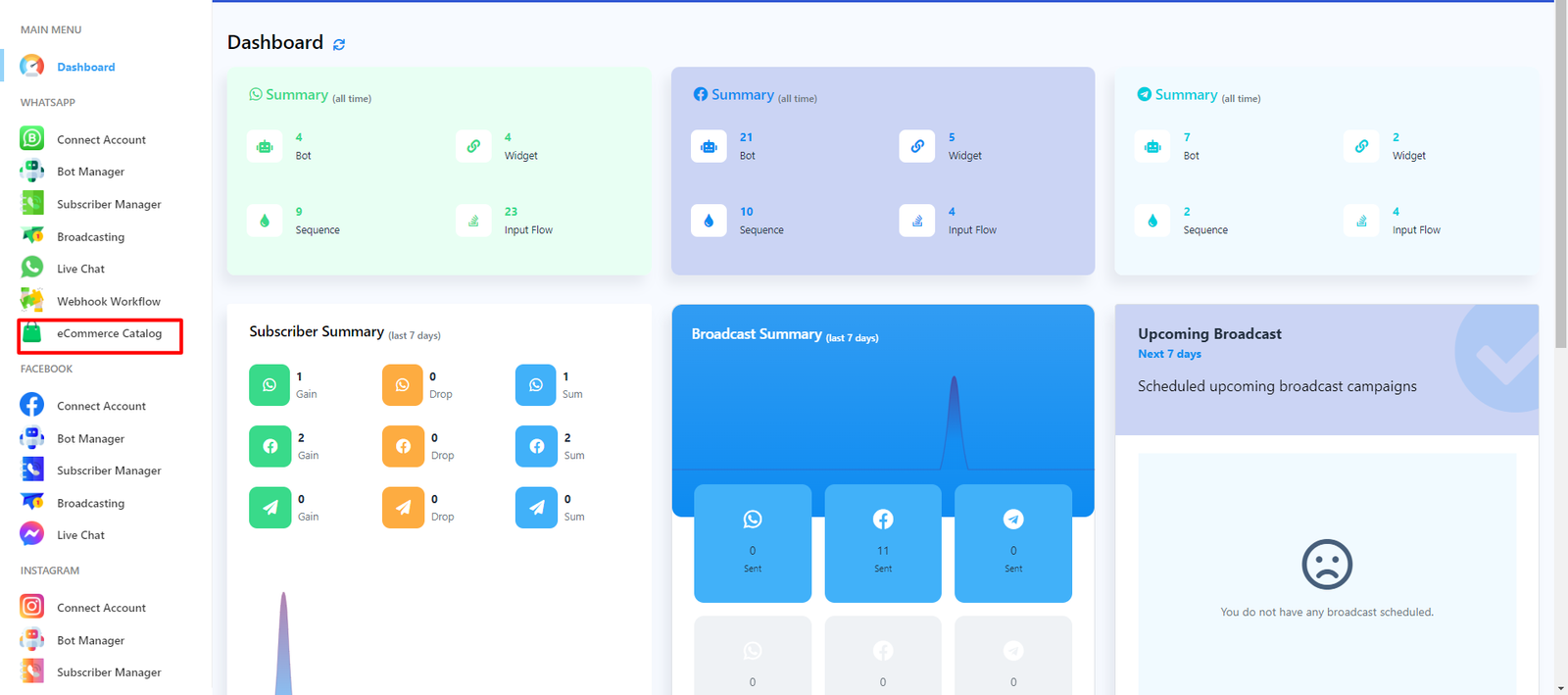This screenshot has width=1568, height=695.
Task: Click the Subscriber Summary heading
Action: click(x=317, y=331)
